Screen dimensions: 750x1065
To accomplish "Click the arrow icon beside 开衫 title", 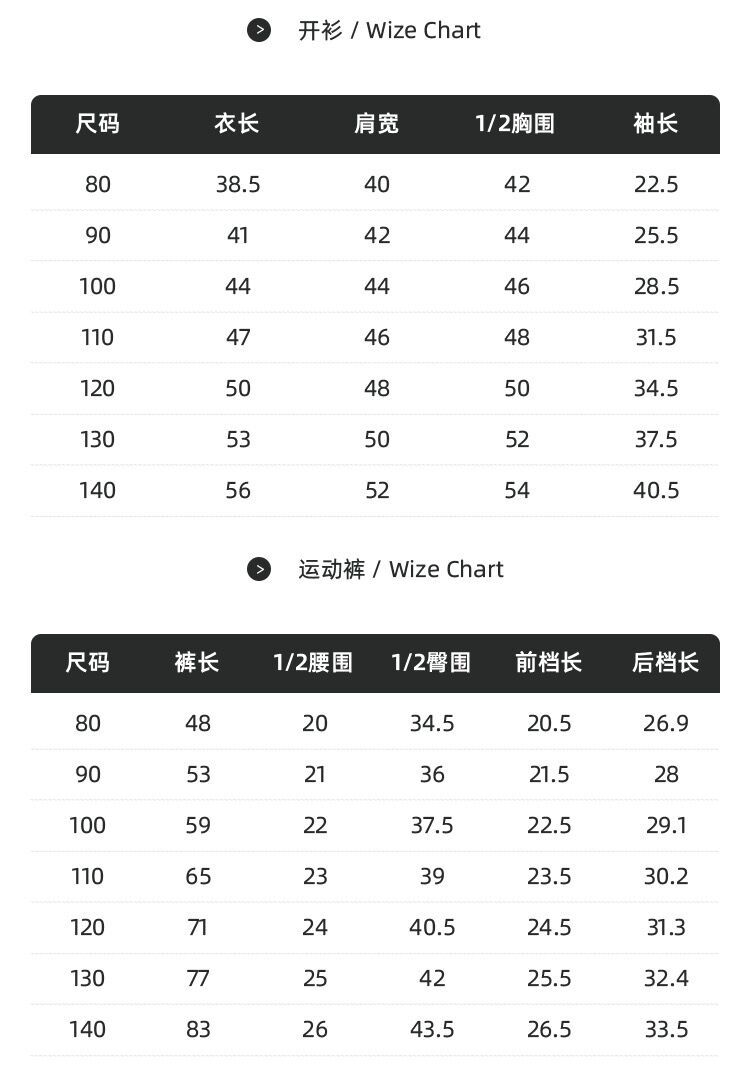I will 259,30.
